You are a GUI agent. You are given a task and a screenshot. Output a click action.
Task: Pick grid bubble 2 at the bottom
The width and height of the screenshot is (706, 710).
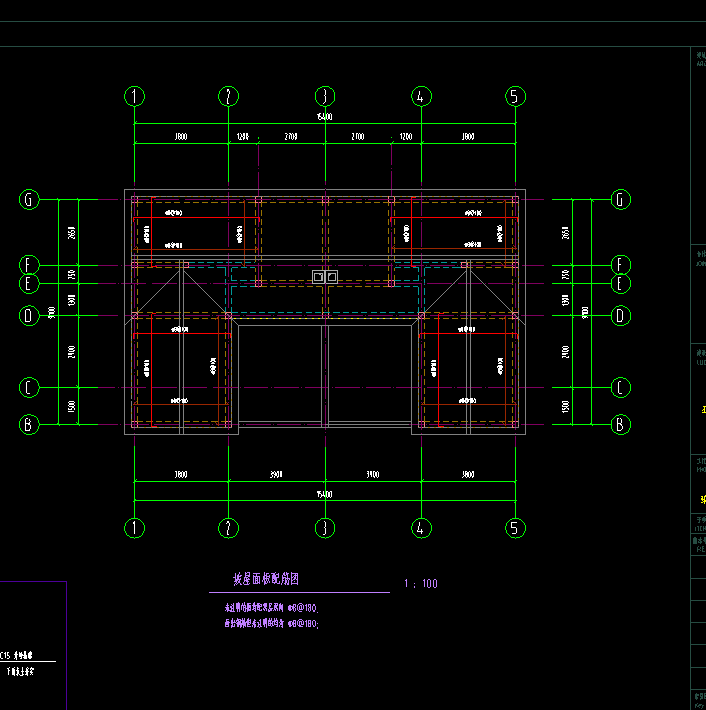tap(228, 528)
